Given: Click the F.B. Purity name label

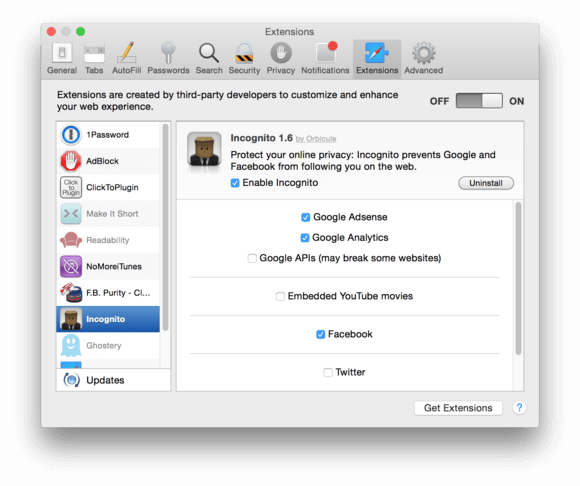Looking at the screenshot, I should [x=118, y=293].
